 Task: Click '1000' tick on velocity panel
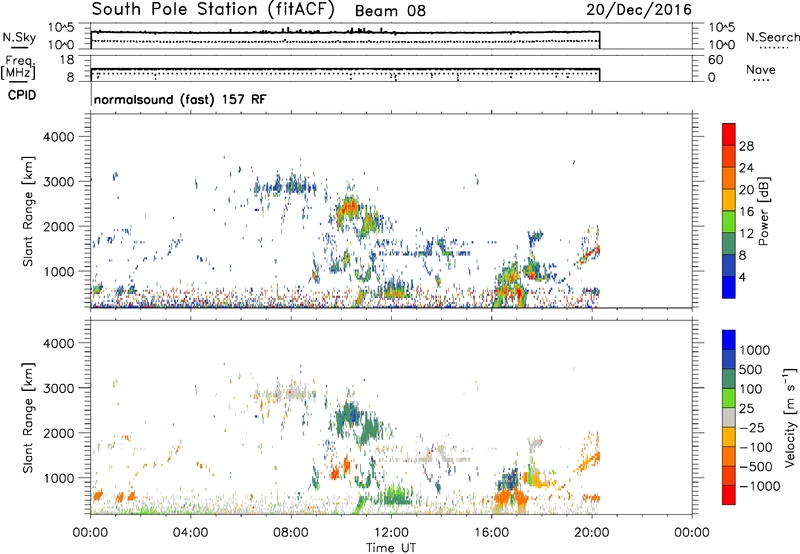click(59, 478)
